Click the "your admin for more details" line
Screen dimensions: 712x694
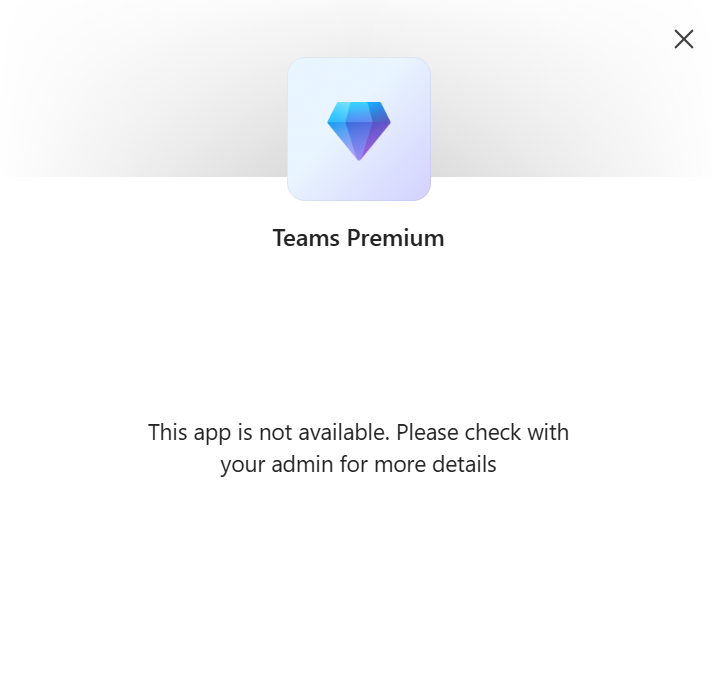click(358, 465)
